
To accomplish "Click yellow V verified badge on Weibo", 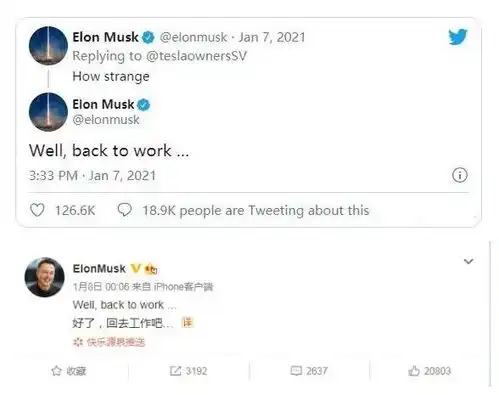I will point(135,268).
